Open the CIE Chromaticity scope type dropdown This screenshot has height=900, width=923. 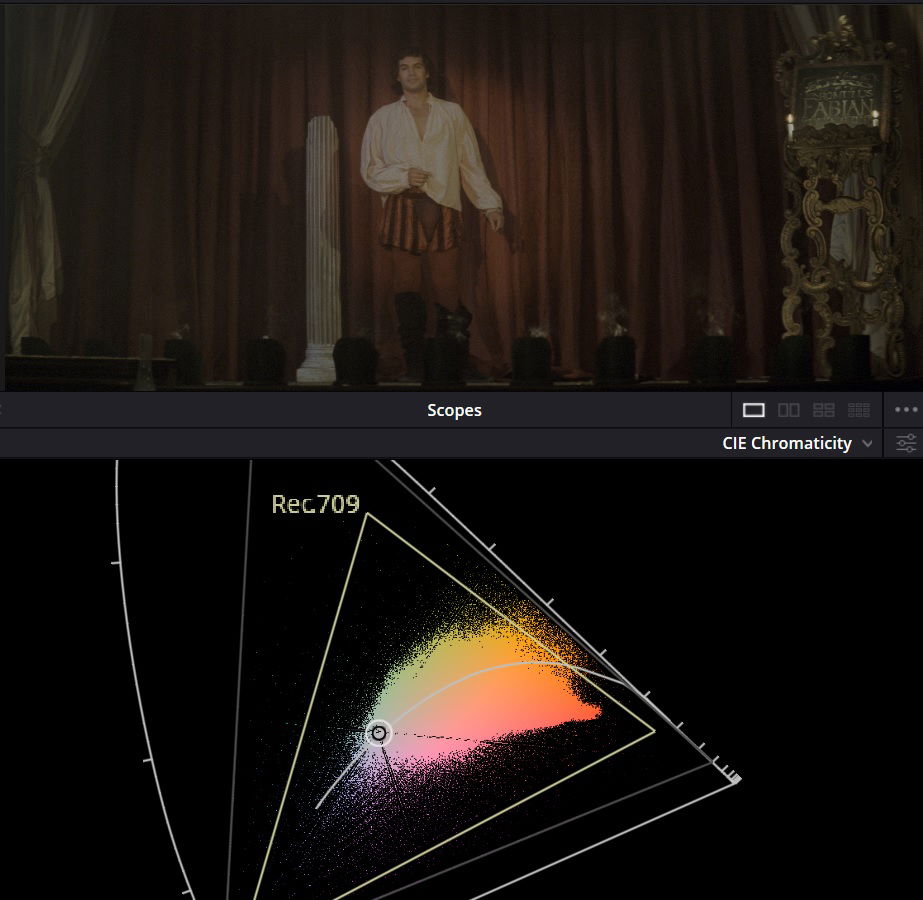click(x=797, y=443)
